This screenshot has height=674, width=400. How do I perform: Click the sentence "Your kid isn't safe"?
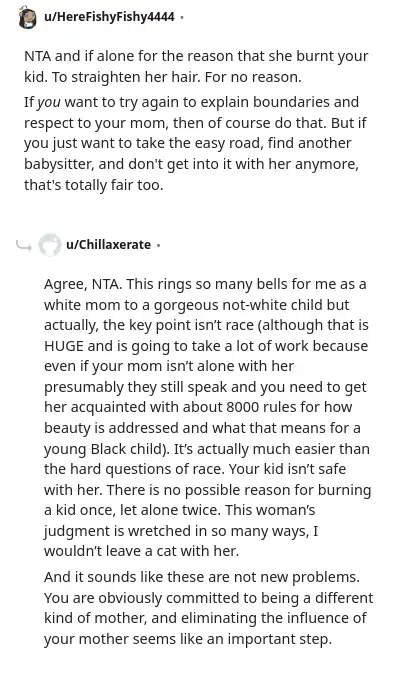click(287, 469)
